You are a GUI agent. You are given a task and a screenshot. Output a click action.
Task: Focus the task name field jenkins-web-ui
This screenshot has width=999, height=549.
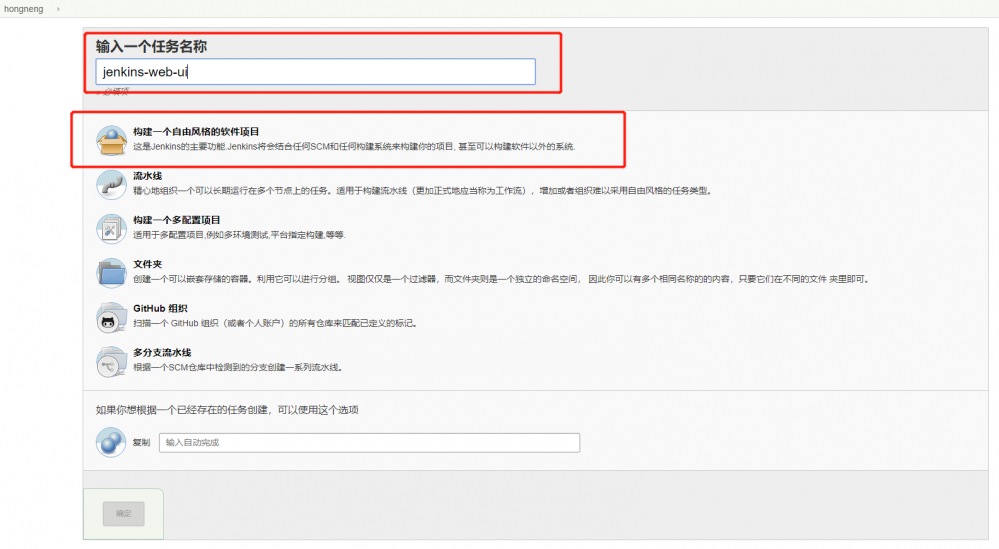tap(315, 72)
